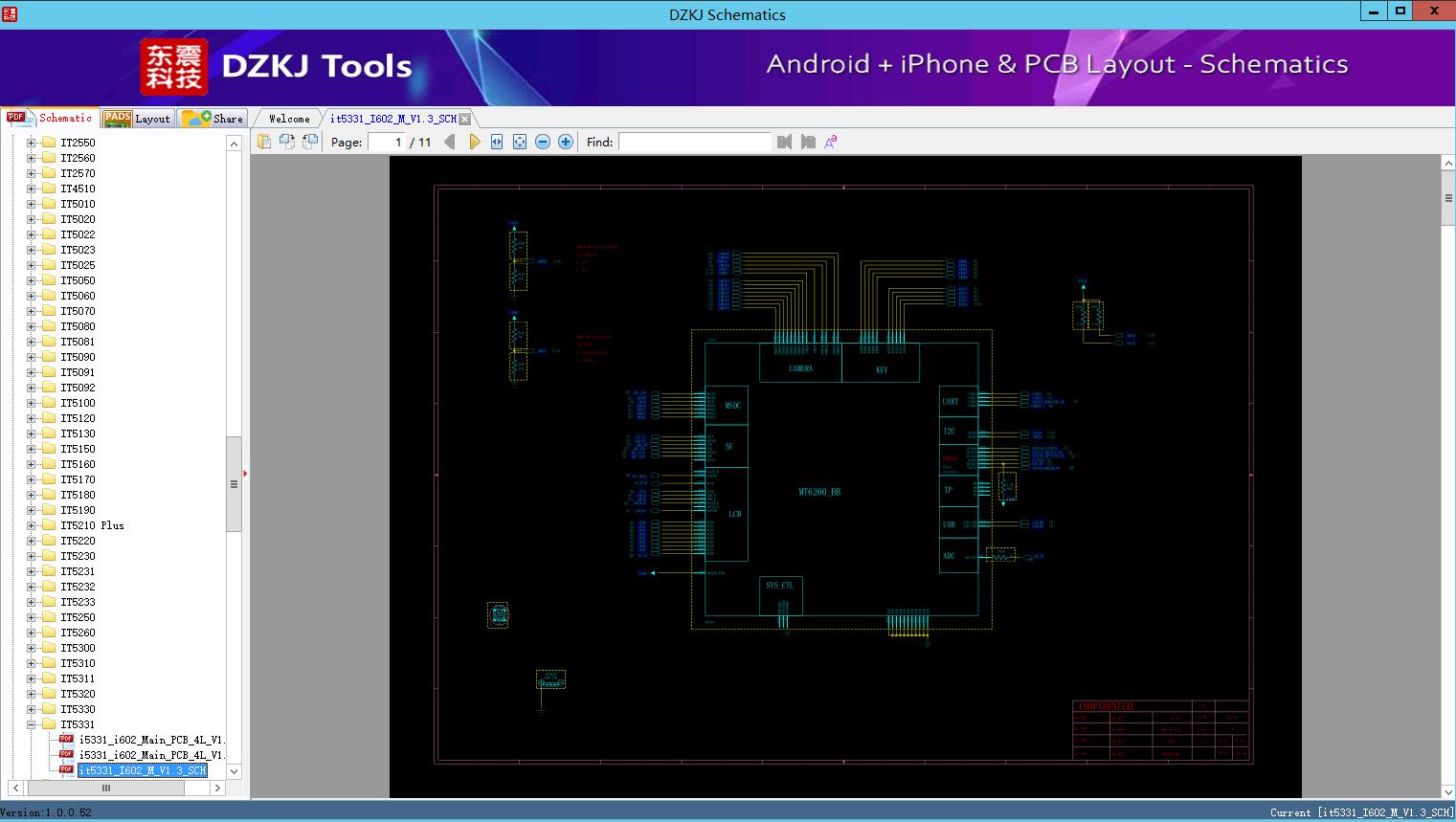Click the fit page icon
Image resolution: width=1456 pixels, height=822 pixels.
pyautogui.click(x=520, y=142)
